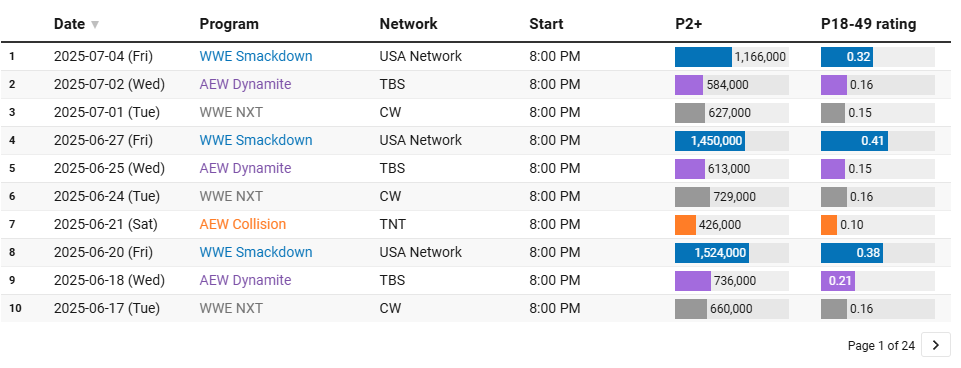Click the 1,524,000 viewers bar

712,253
